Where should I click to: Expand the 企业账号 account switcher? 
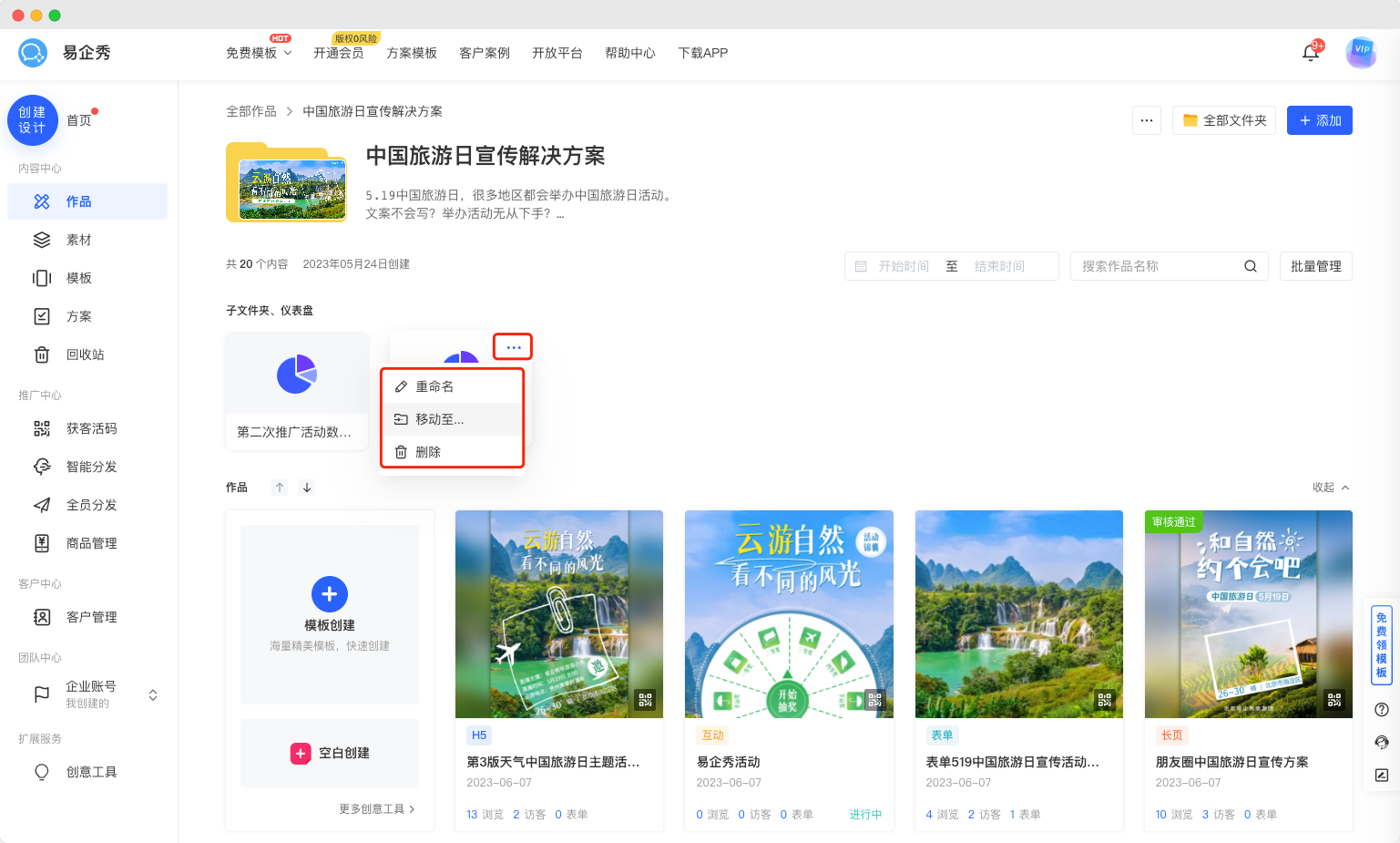[x=153, y=695]
